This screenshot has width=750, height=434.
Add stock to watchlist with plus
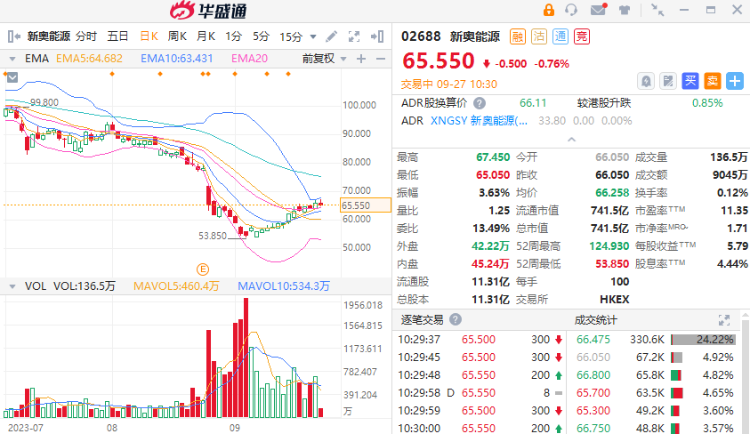[735, 81]
